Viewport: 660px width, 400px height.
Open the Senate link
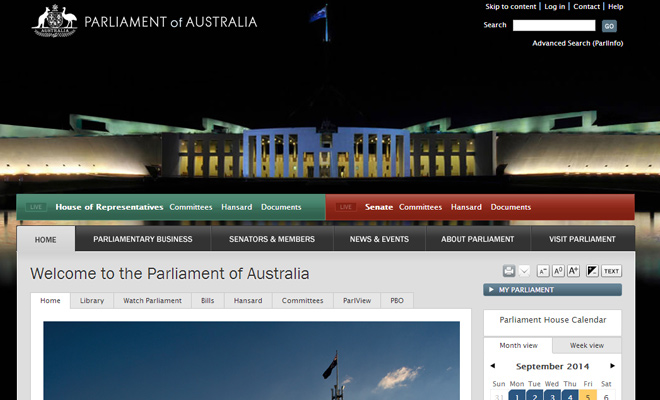coord(379,207)
